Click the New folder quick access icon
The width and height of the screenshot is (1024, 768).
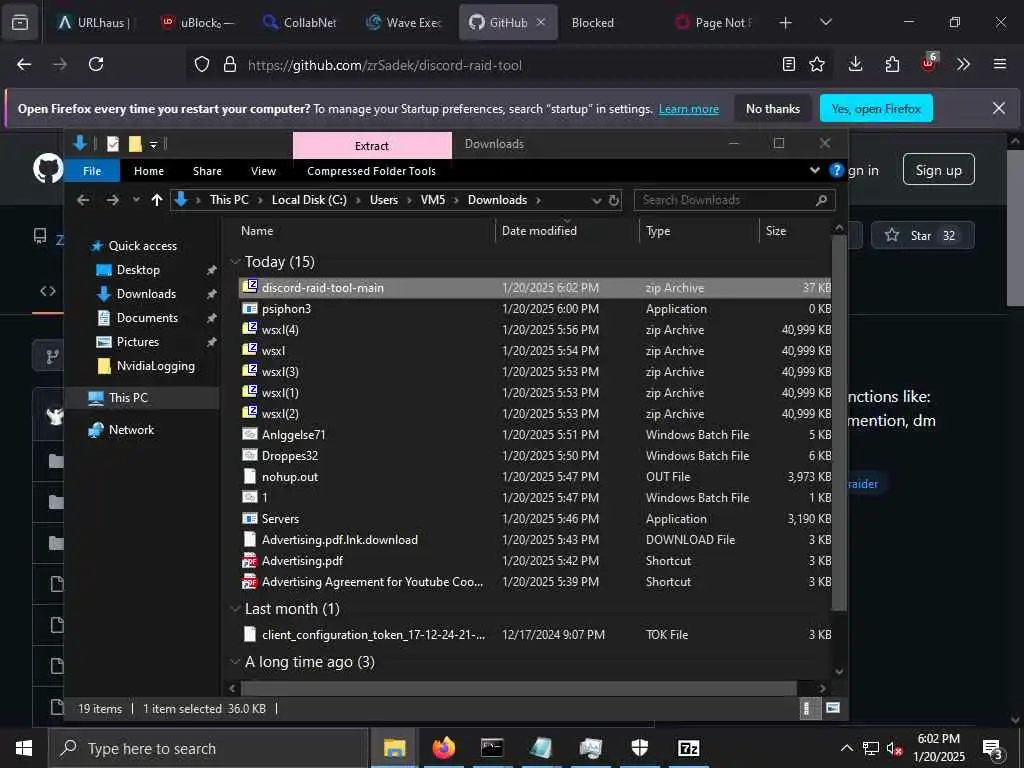pyautogui.click(x=135, y=144)
